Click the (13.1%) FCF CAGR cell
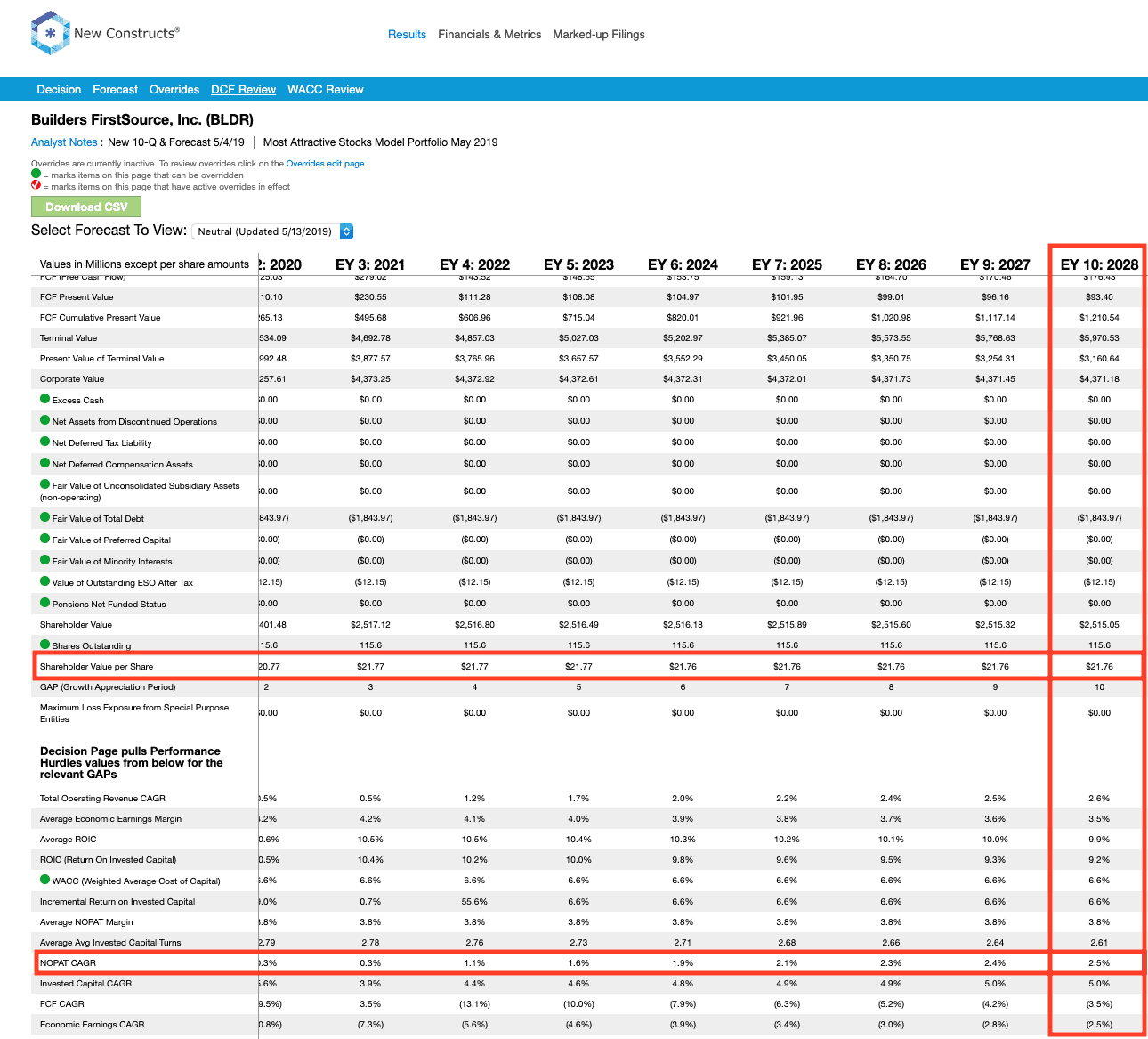The height and width of the screenshot is (1039, 1148). click(474, 1004)
